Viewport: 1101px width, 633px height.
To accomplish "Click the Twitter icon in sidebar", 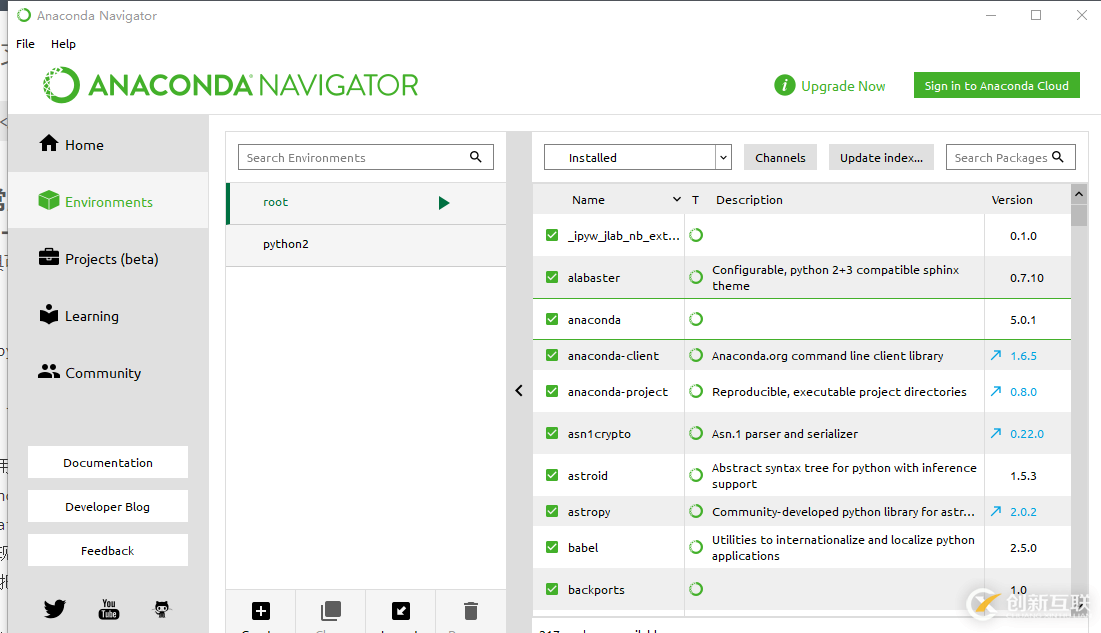I will 55,609.
